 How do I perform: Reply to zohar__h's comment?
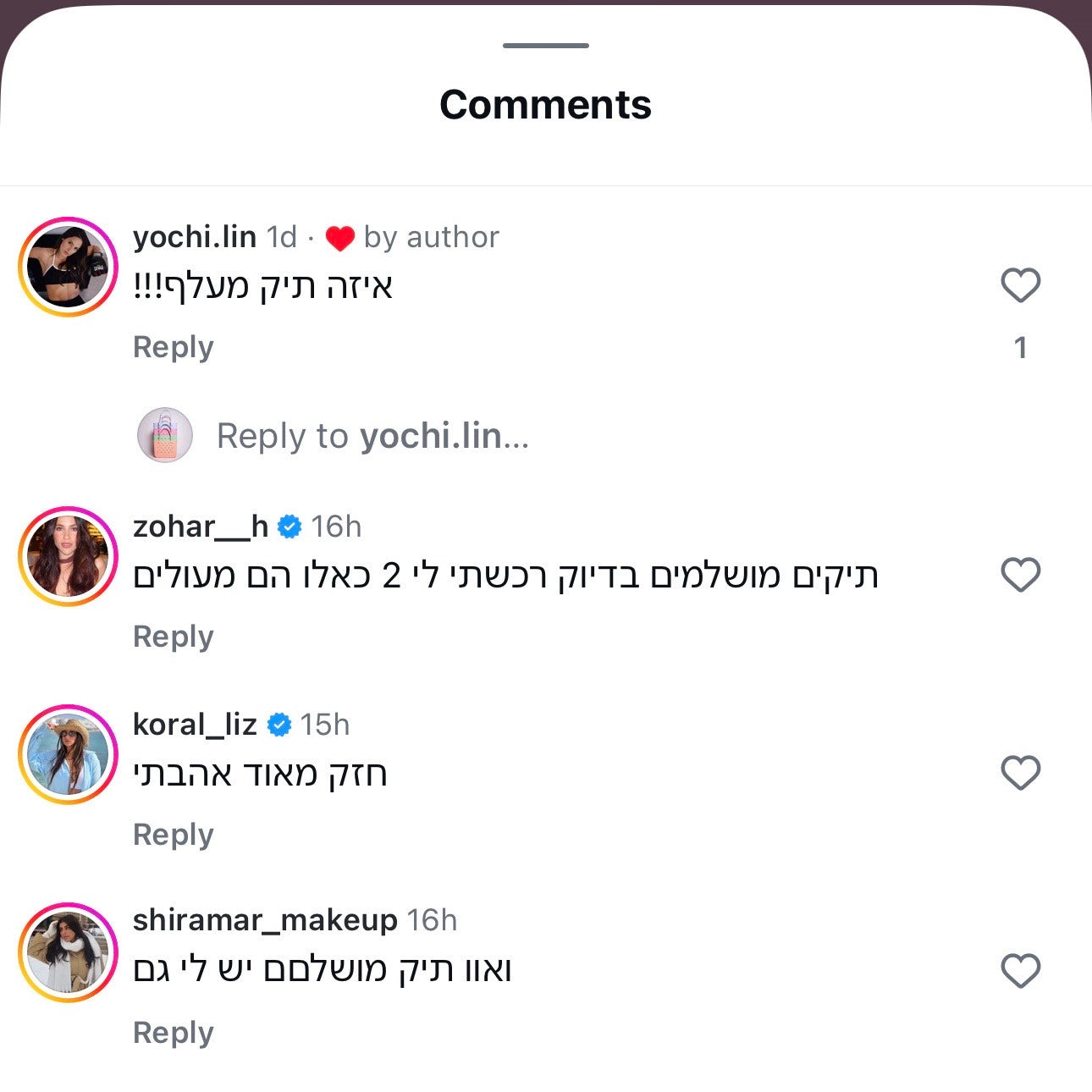174,637
